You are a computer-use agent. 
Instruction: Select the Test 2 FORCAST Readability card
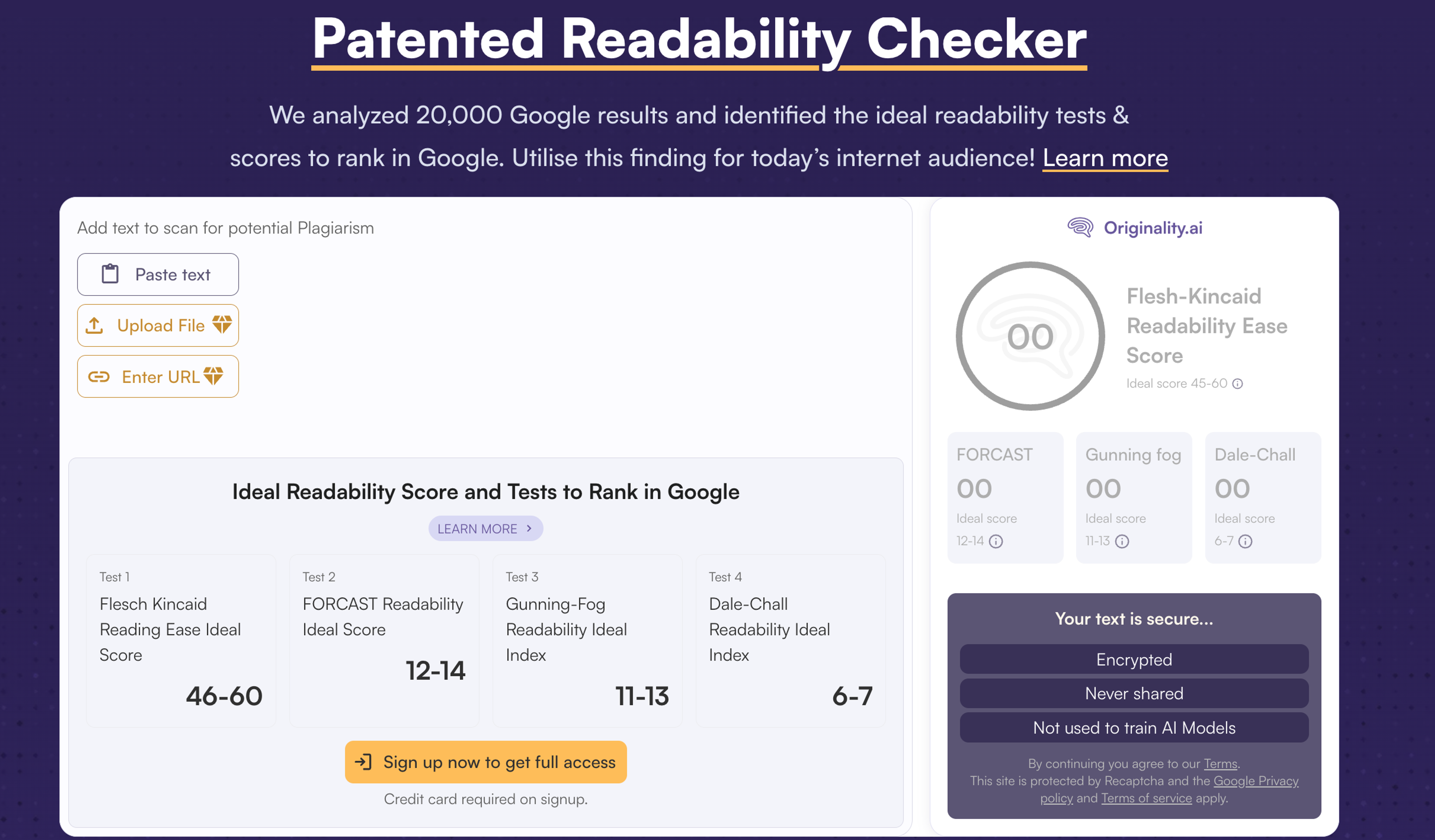pos(385,641)
